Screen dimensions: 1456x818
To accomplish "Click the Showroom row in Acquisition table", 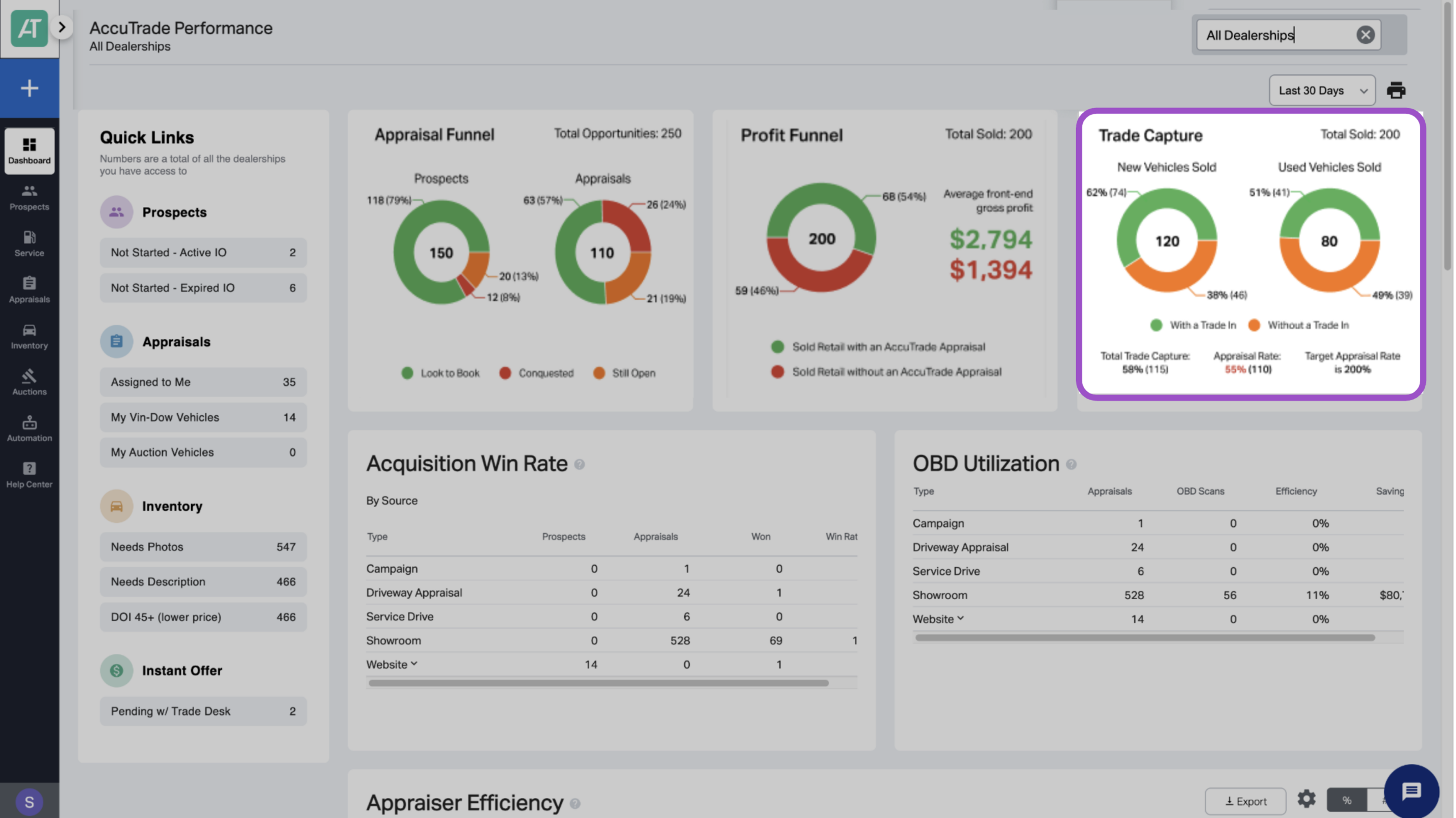I will pos(611,641).
